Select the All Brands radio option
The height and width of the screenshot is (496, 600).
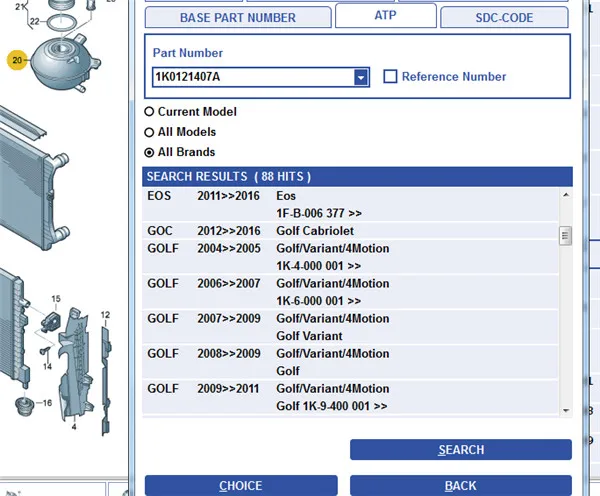(x=149, y=152)
